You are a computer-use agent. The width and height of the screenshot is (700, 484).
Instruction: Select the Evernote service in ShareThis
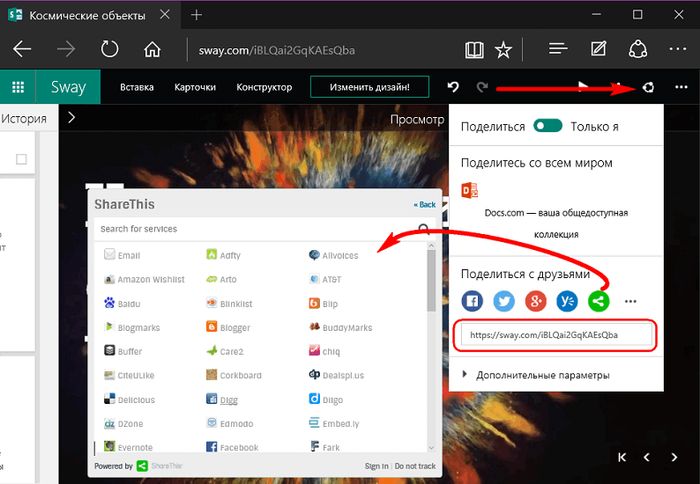129,447
